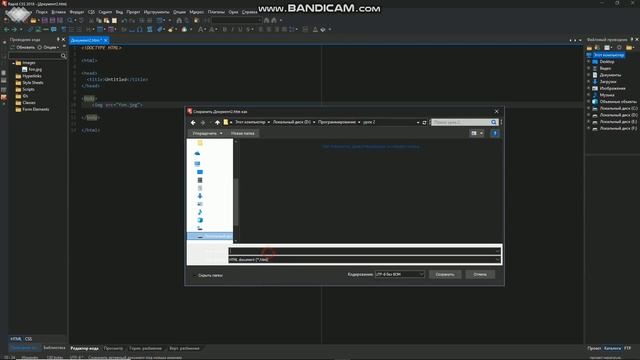Click the Bold formatting toolbar icon
This screenshot has height=360, width=640.
(x=224, y=29)
